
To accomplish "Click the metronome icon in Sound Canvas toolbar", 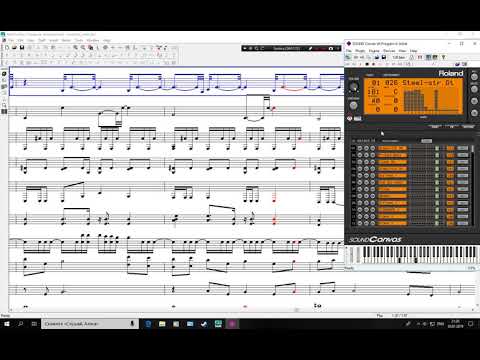I will point(412,57).
